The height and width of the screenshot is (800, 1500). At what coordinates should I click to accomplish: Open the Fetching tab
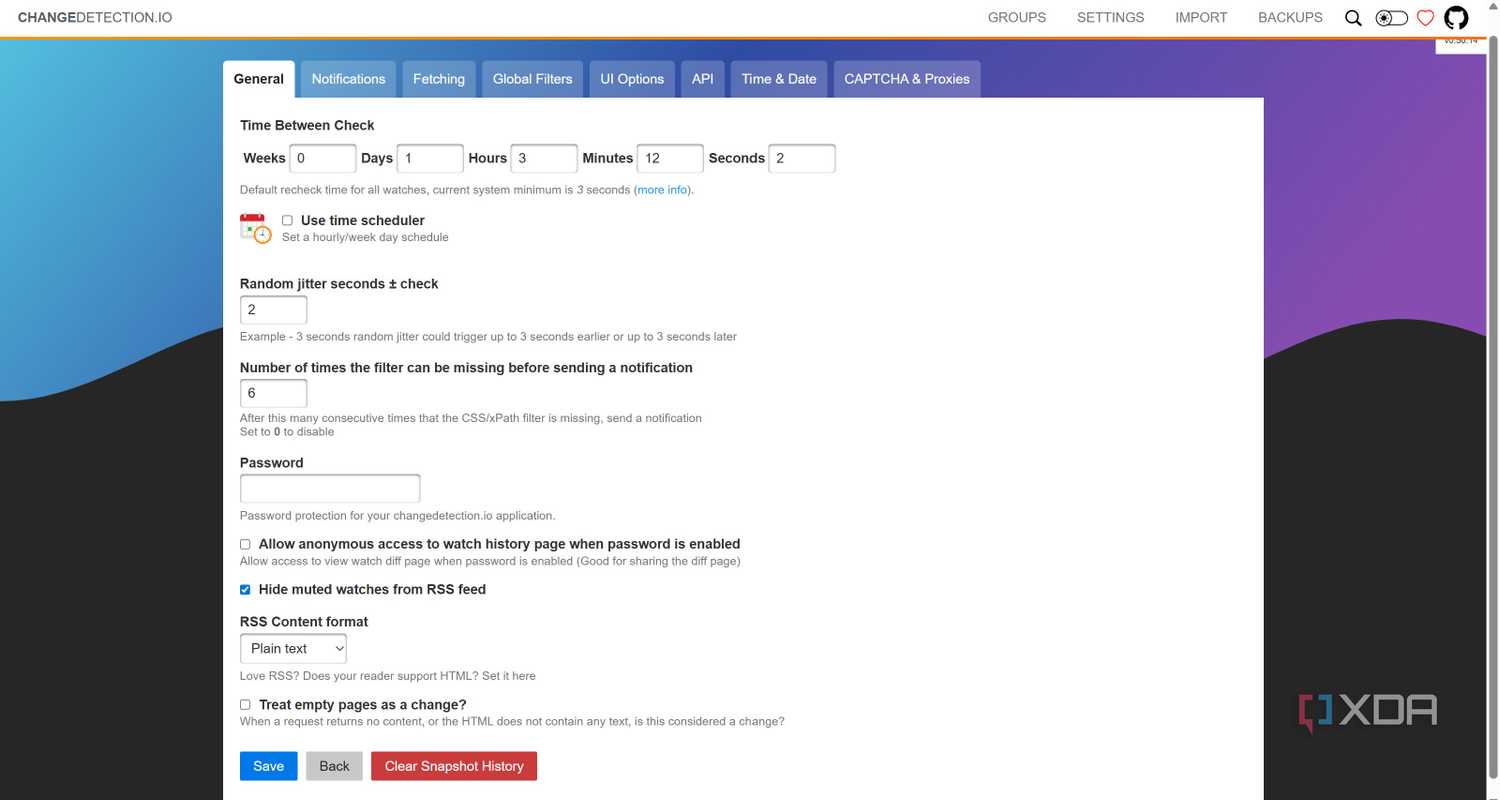click(x=439, y=79)
